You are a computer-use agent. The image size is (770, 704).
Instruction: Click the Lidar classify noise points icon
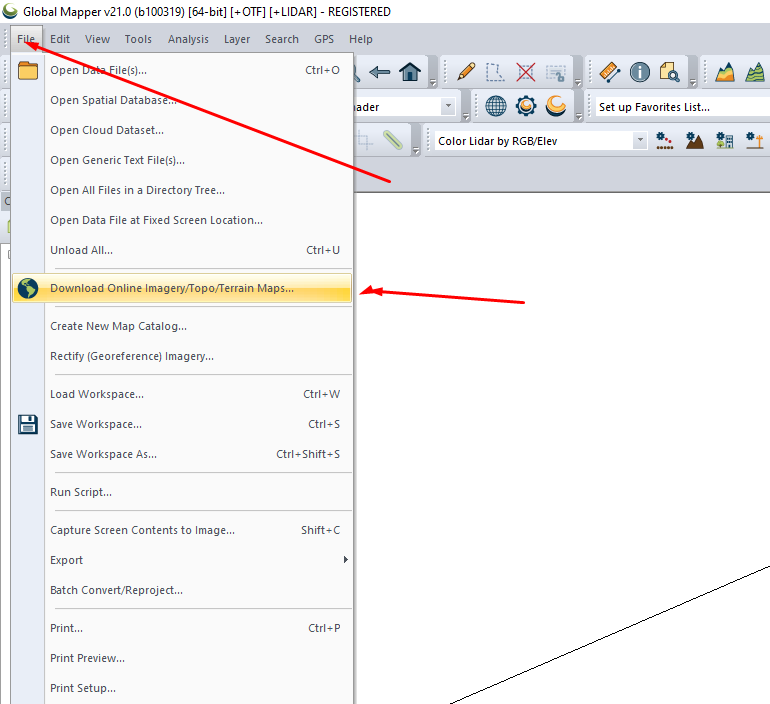pos(664,140)
